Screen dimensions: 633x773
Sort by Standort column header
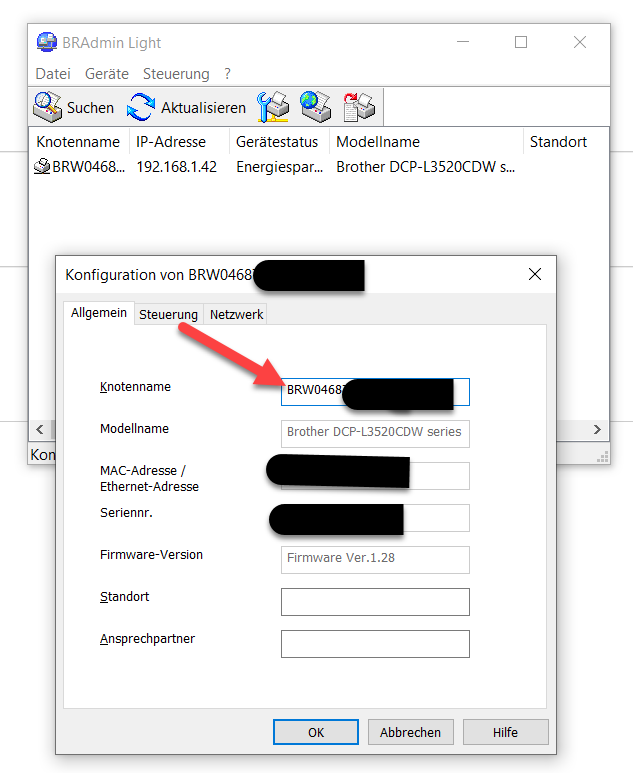click(x=566, y=141)
